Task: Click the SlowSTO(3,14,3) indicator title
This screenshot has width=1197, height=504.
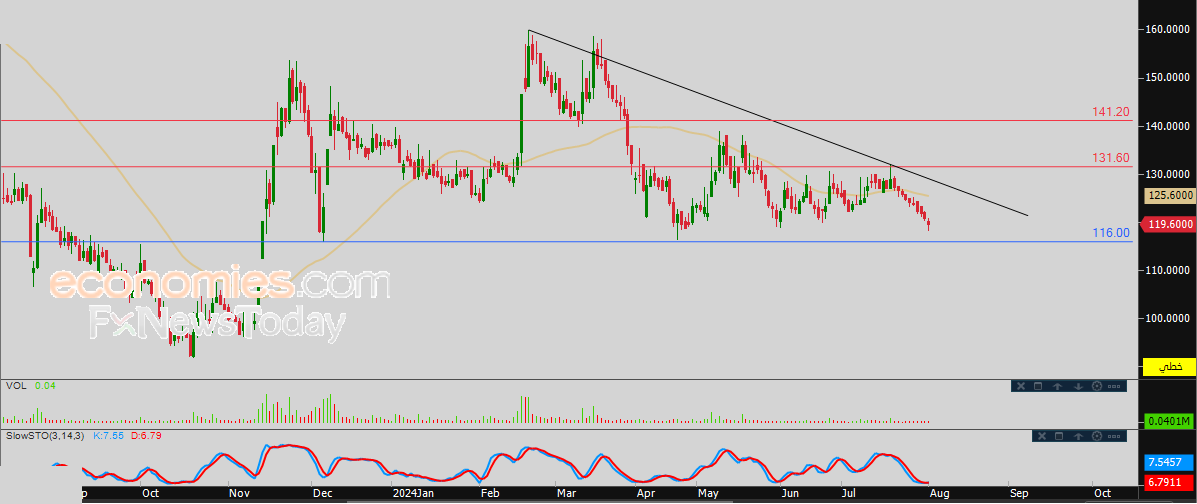Action: (47, 435)
